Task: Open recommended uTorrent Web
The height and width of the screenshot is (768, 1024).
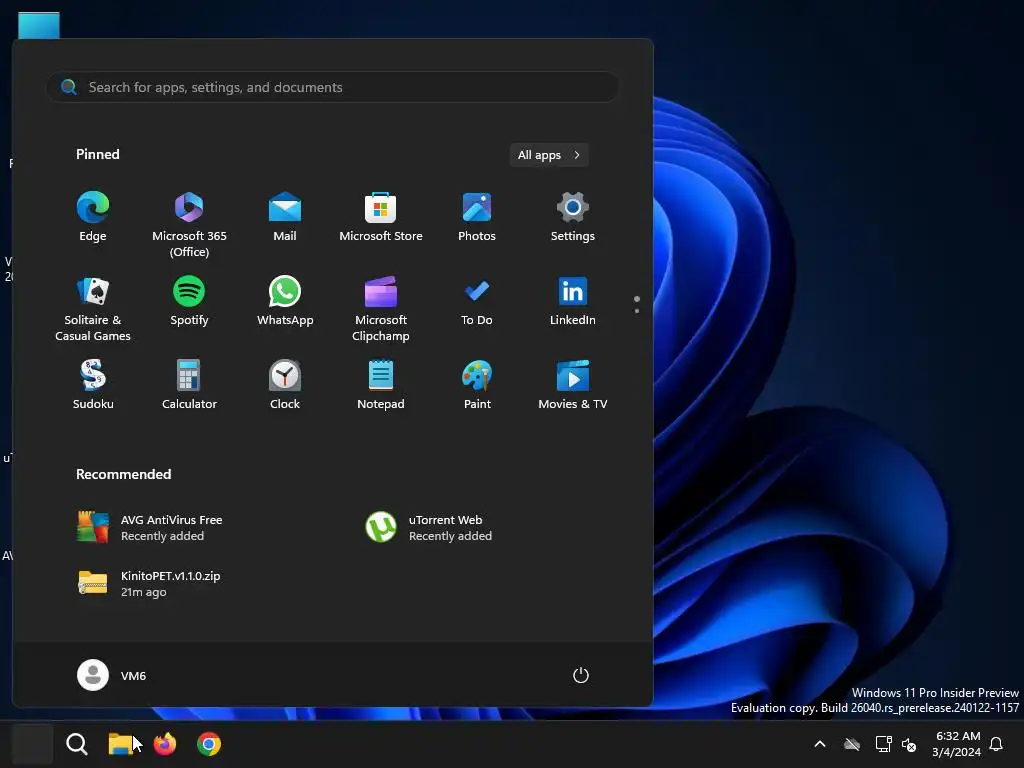Action: pos(428,528)
